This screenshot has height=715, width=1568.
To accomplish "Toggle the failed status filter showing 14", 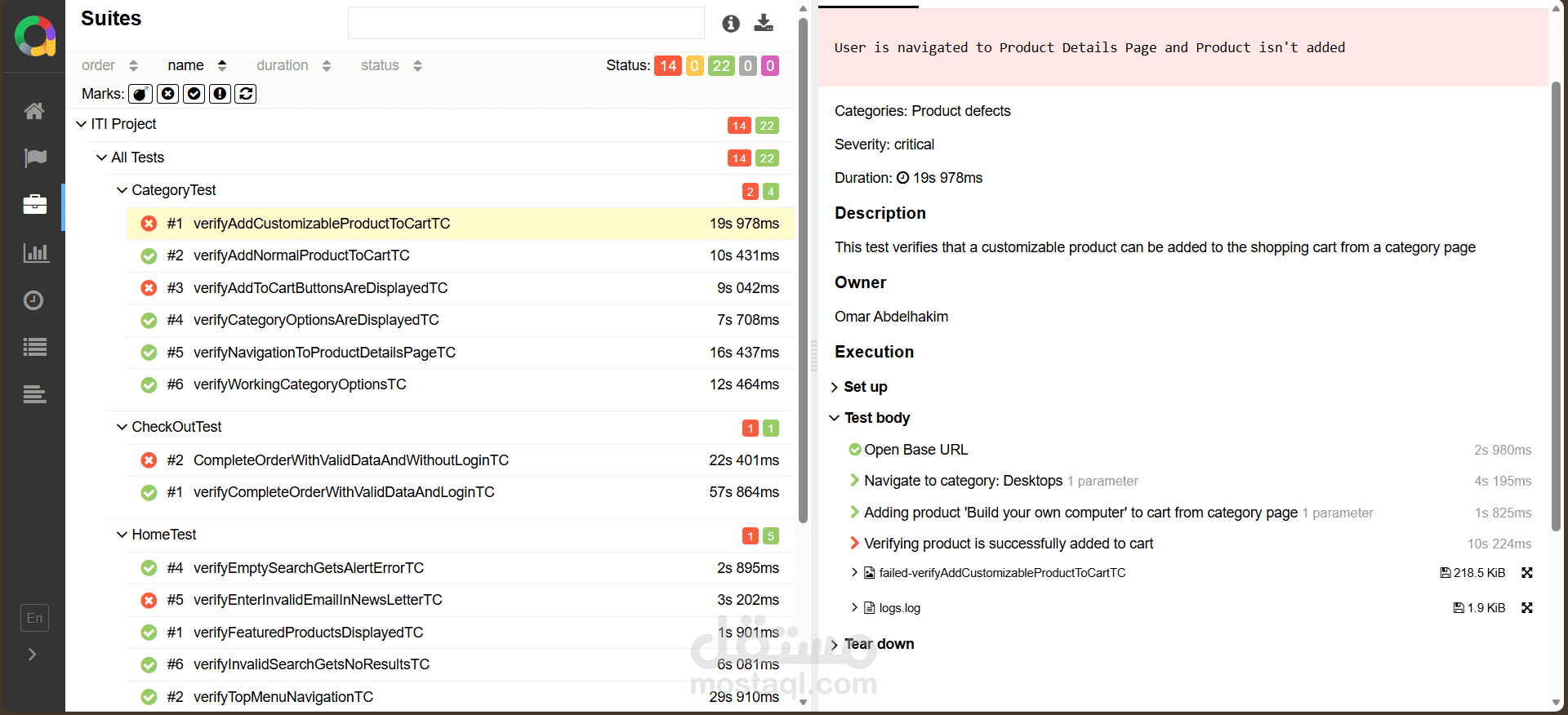I will 668,66.
